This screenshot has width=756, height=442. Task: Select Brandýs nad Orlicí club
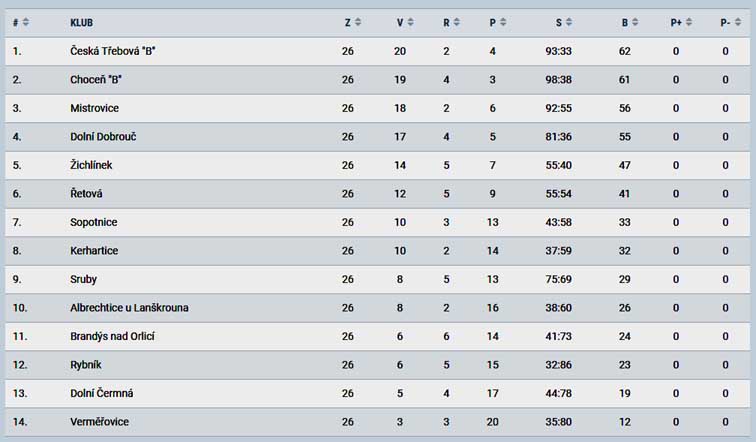click(x=112, y=336)
